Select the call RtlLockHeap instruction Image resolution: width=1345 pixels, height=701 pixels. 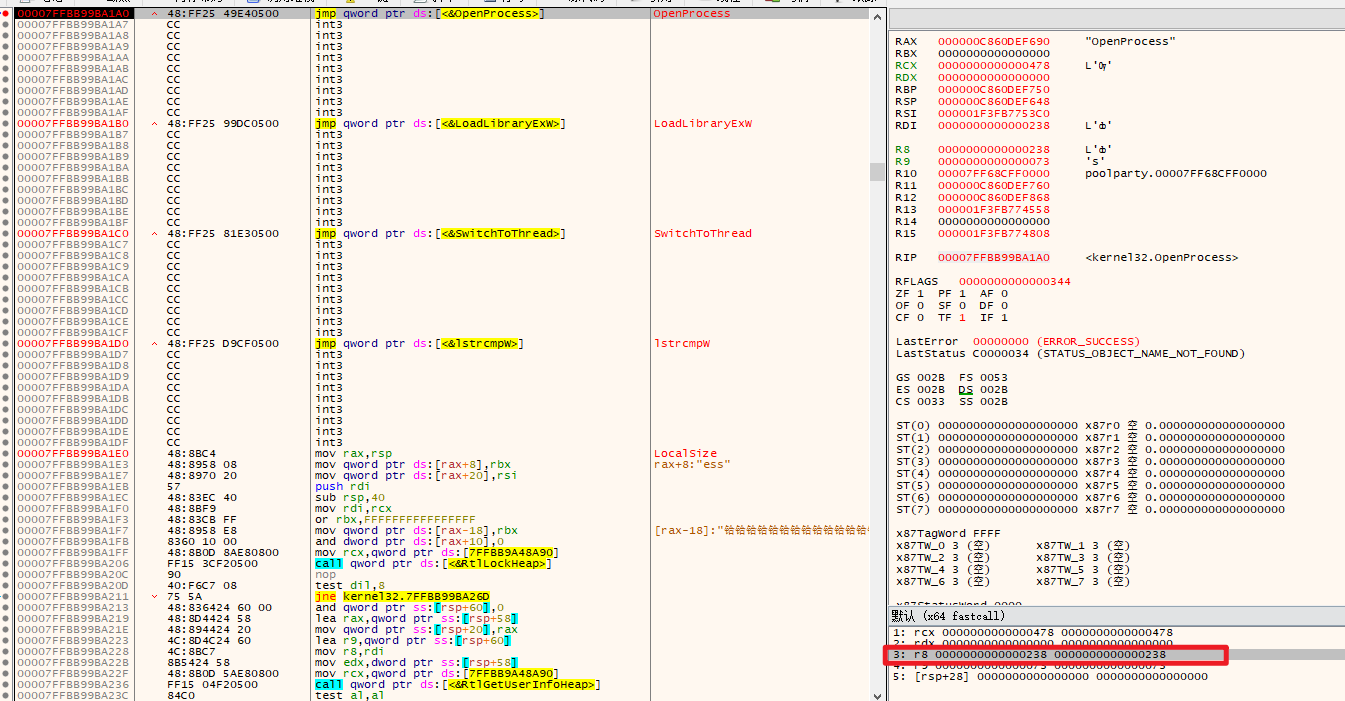[433, 564]
